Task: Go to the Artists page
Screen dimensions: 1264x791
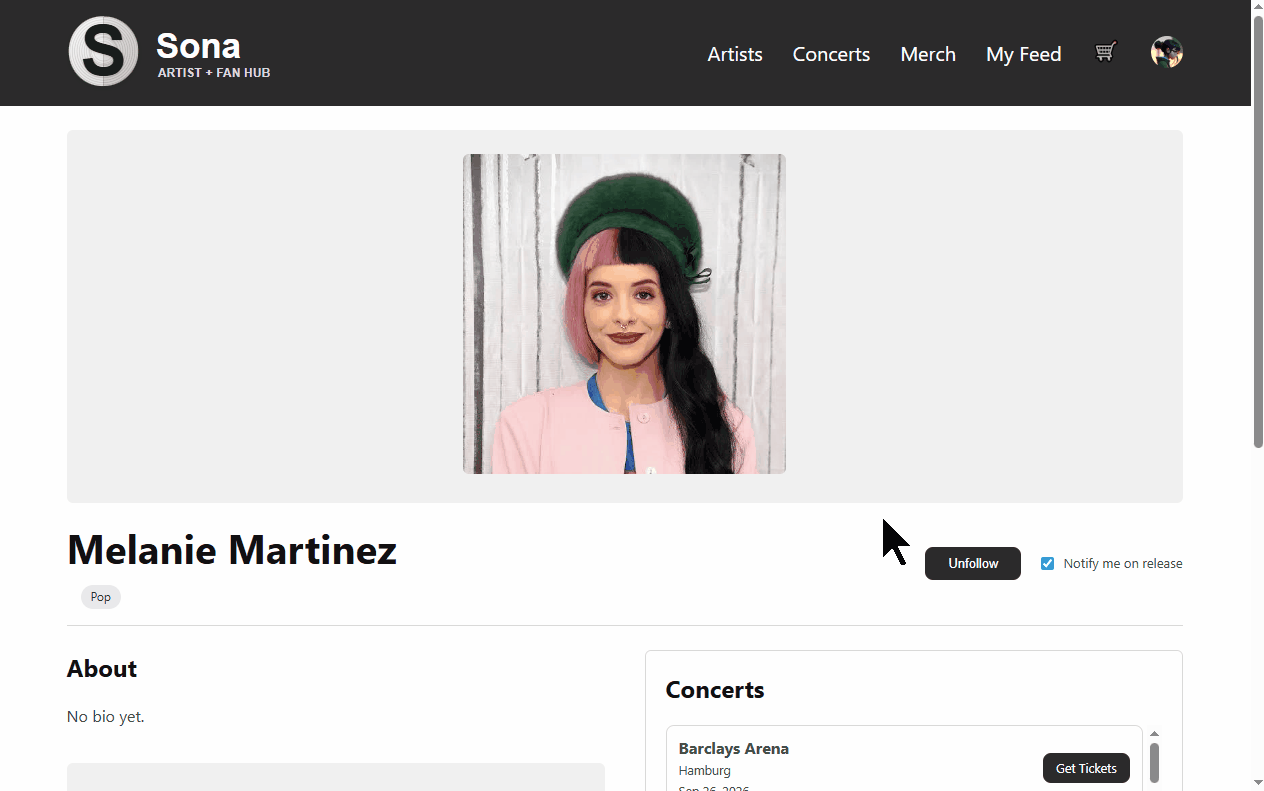Action: [735, 54]
